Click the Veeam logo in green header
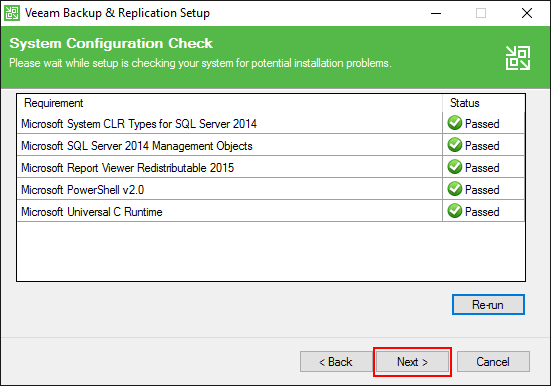 (518, 58)
